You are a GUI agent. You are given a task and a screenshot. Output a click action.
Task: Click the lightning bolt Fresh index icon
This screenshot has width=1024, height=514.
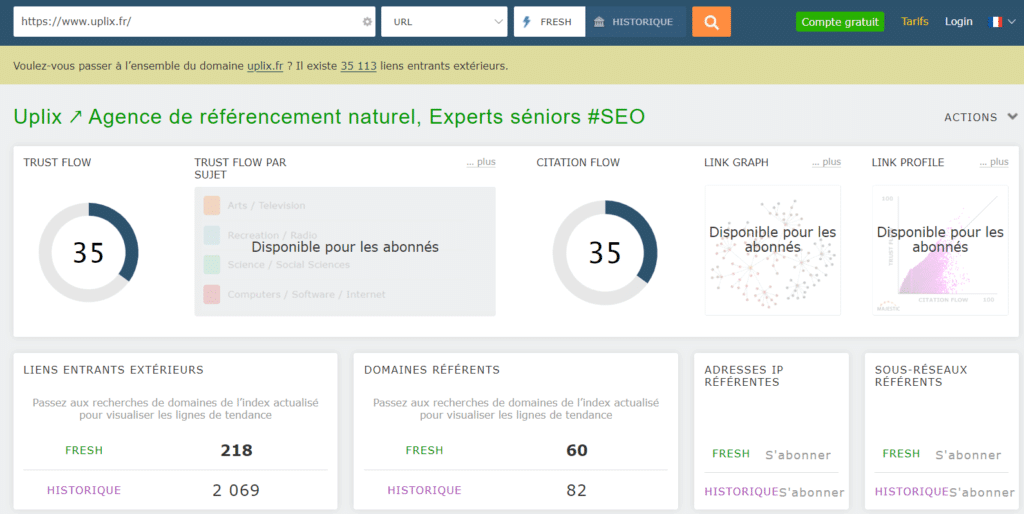527,22
